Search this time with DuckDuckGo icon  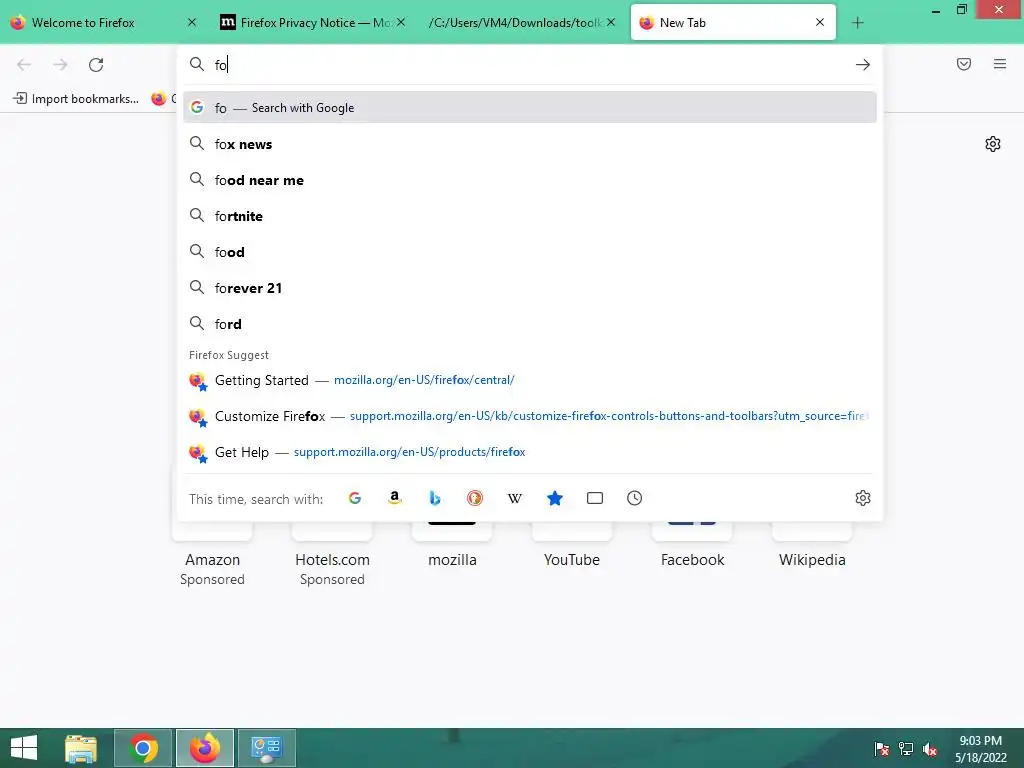pos(475,498)
